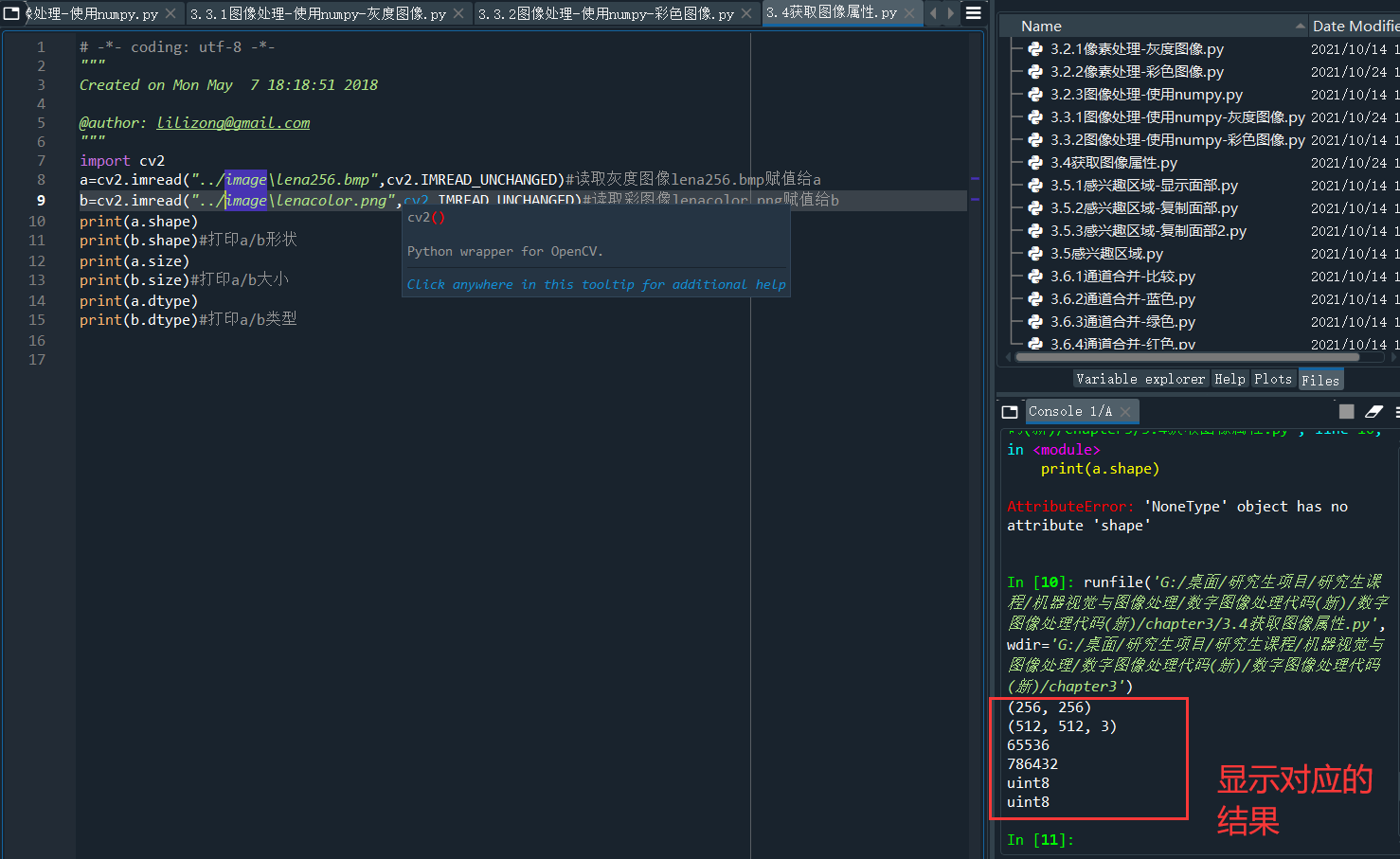The image size is (1400, 859).
Task: Click the next-tab arrow in editor tab bar
Action: 951,13
